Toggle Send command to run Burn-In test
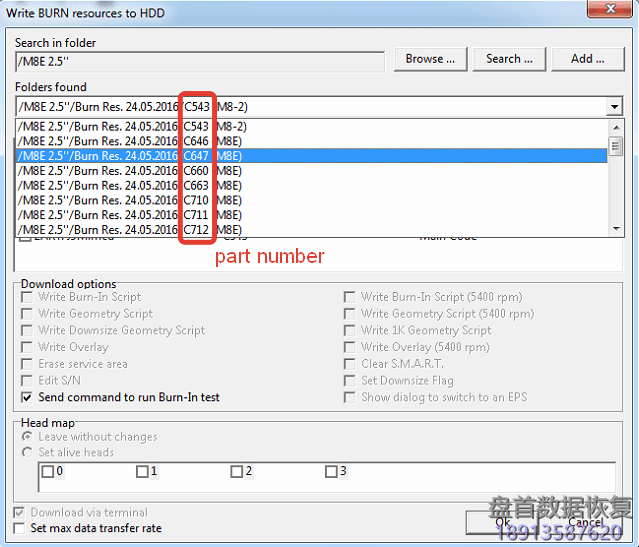 coord(27,398)
